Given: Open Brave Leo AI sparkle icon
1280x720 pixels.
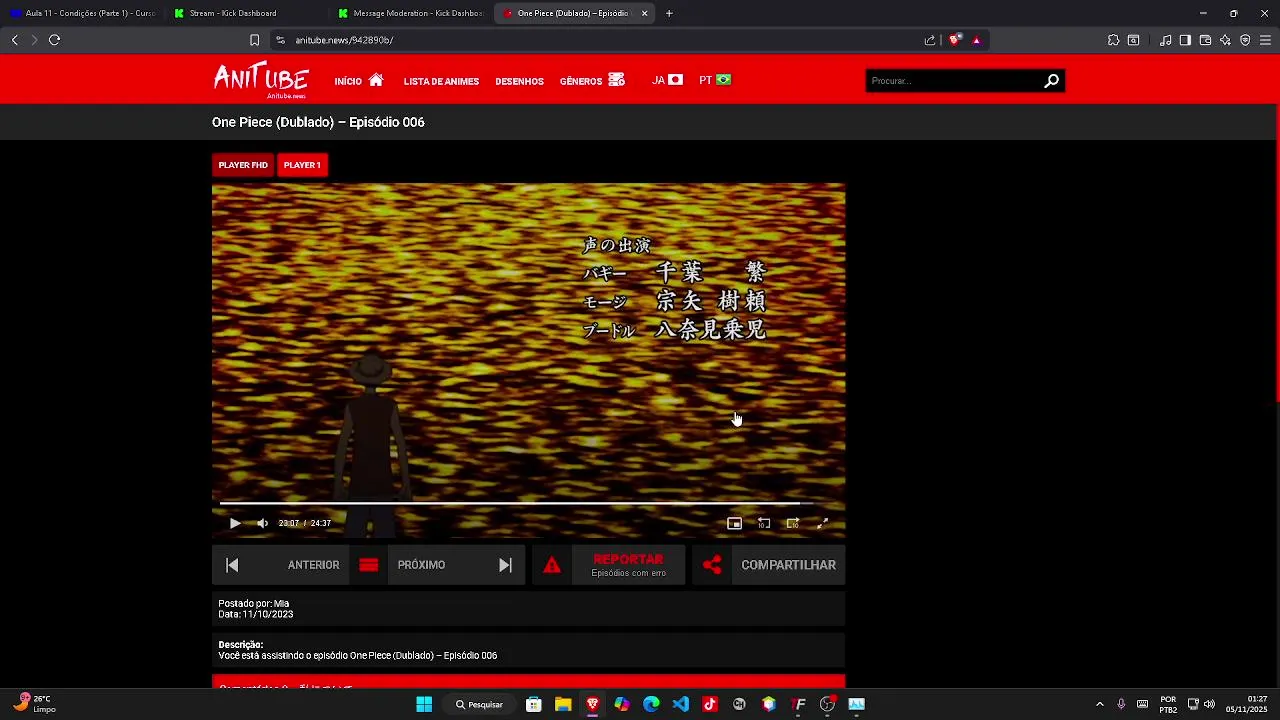Looking at the screenshot, I should pyautogui.click(x=1225, y=40).
